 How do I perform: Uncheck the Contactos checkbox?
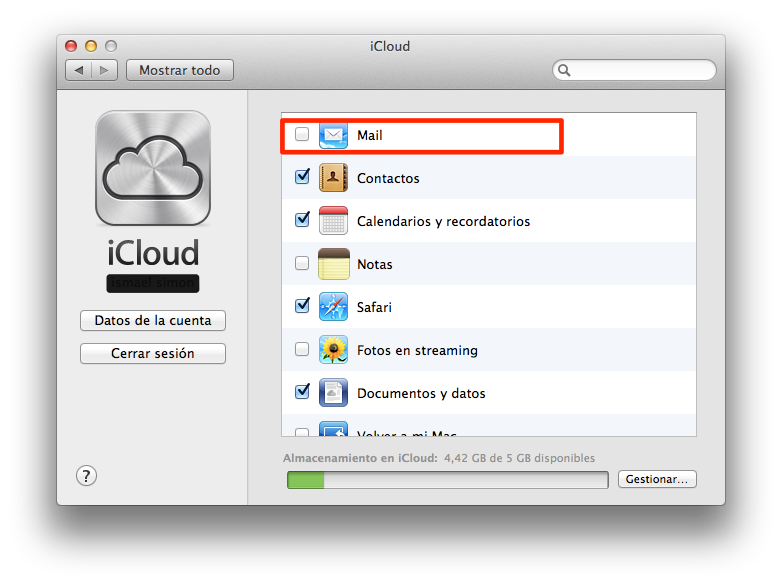pos(302,176)
